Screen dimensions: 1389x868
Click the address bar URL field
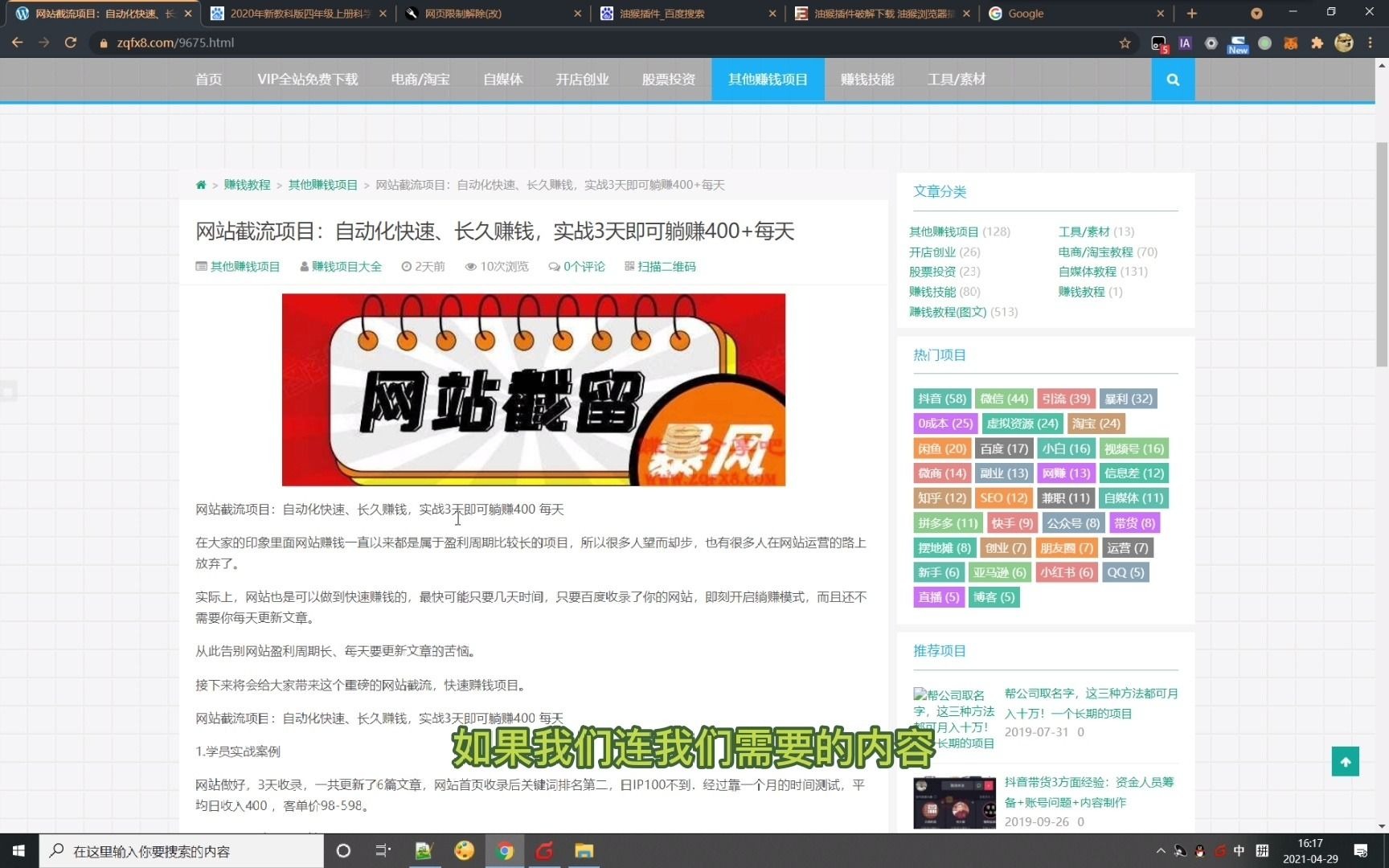[x=603, y=43]
